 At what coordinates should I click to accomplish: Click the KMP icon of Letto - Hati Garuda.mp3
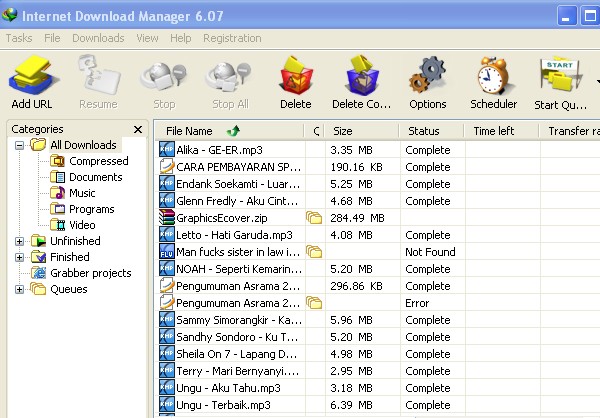point(167,234)
